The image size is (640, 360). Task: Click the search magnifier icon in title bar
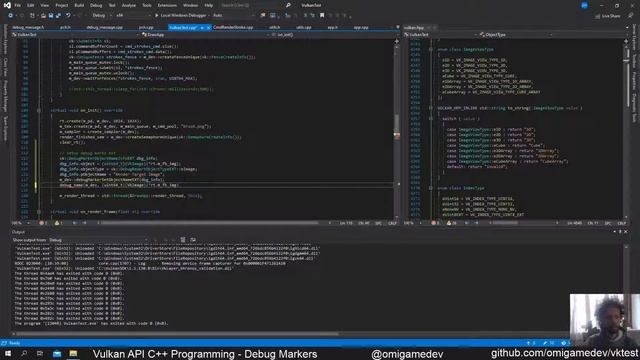[288, 5]
